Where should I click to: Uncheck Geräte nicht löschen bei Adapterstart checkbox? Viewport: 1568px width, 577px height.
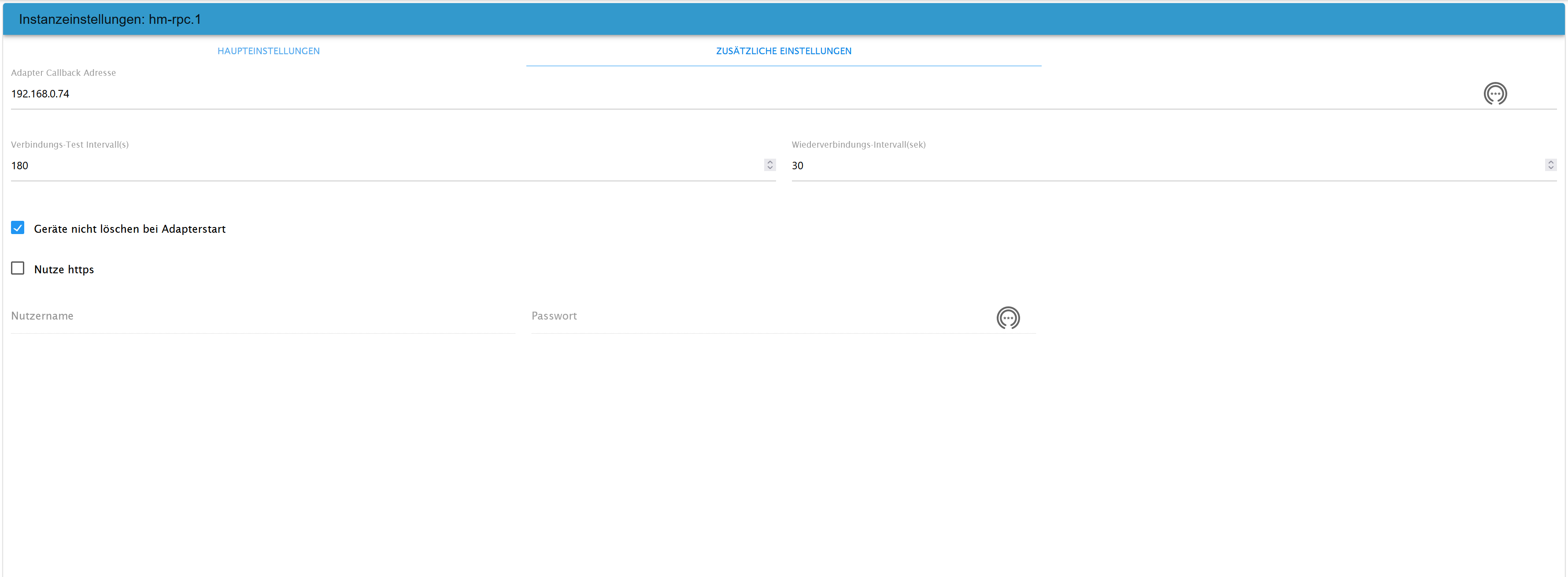[18, 228]
